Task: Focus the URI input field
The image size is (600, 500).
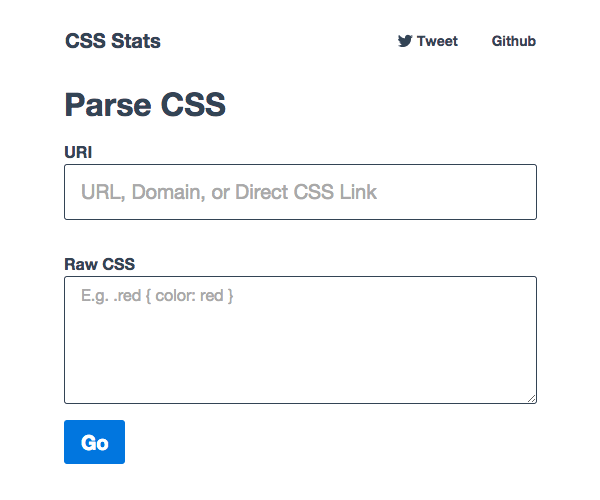Action: coord(300,192)
